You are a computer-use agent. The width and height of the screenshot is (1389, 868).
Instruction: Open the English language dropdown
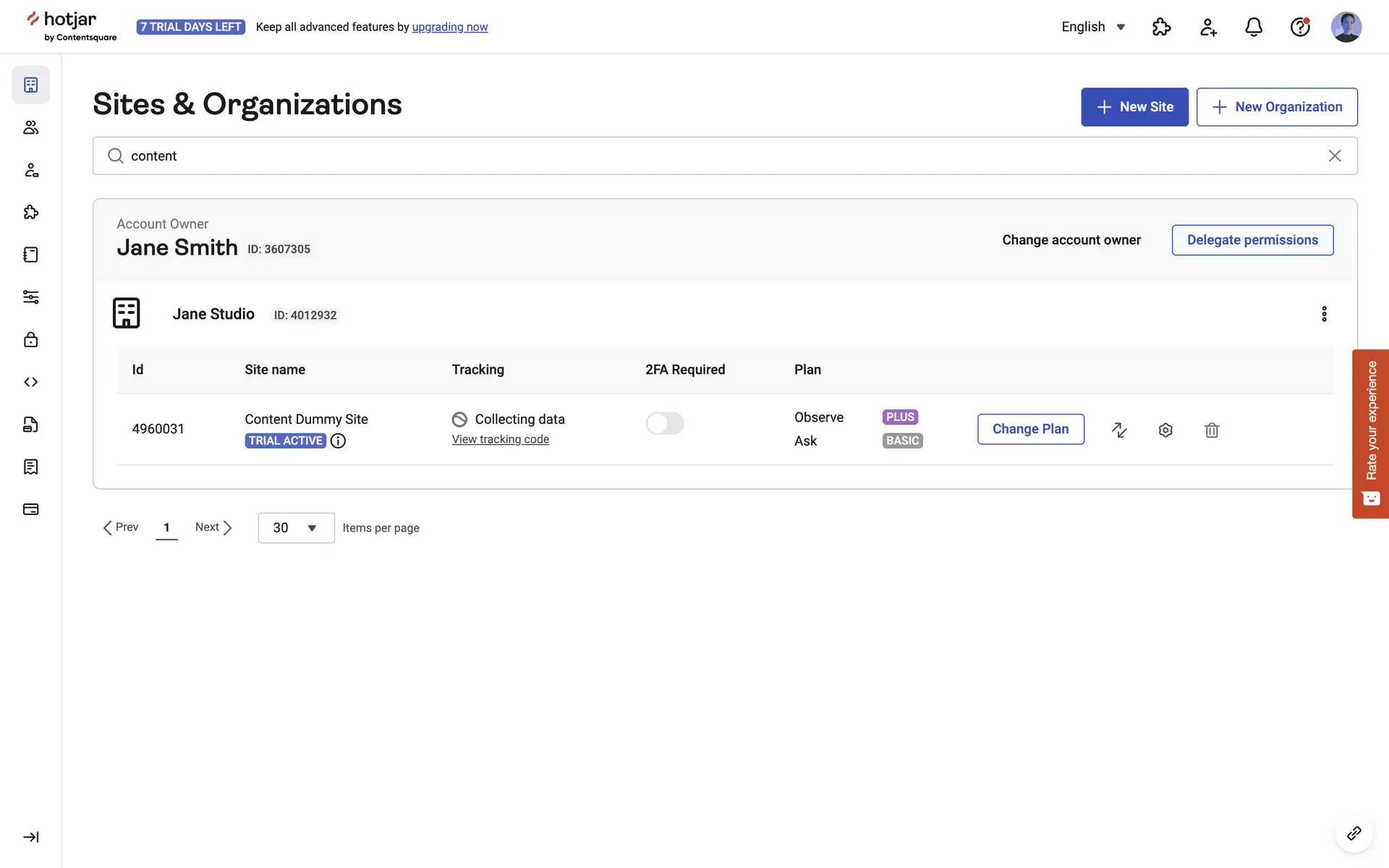(1092, 27)
